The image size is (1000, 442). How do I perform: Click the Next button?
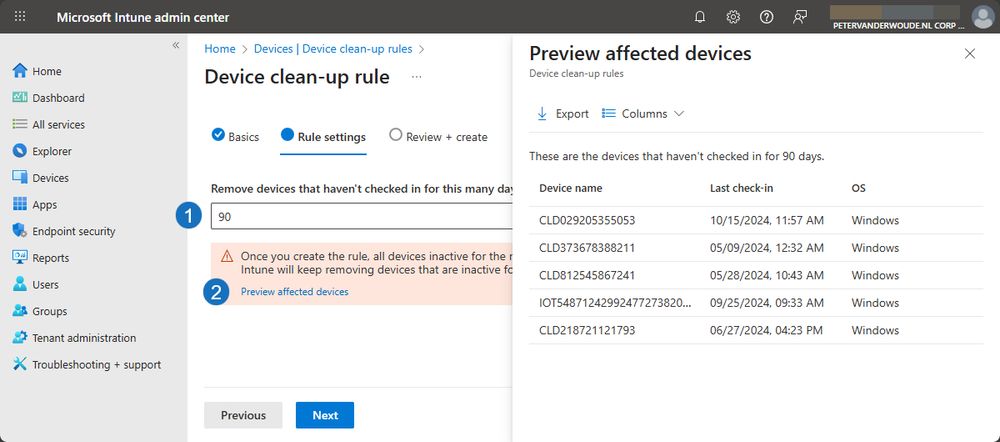[x=325, y=415]
